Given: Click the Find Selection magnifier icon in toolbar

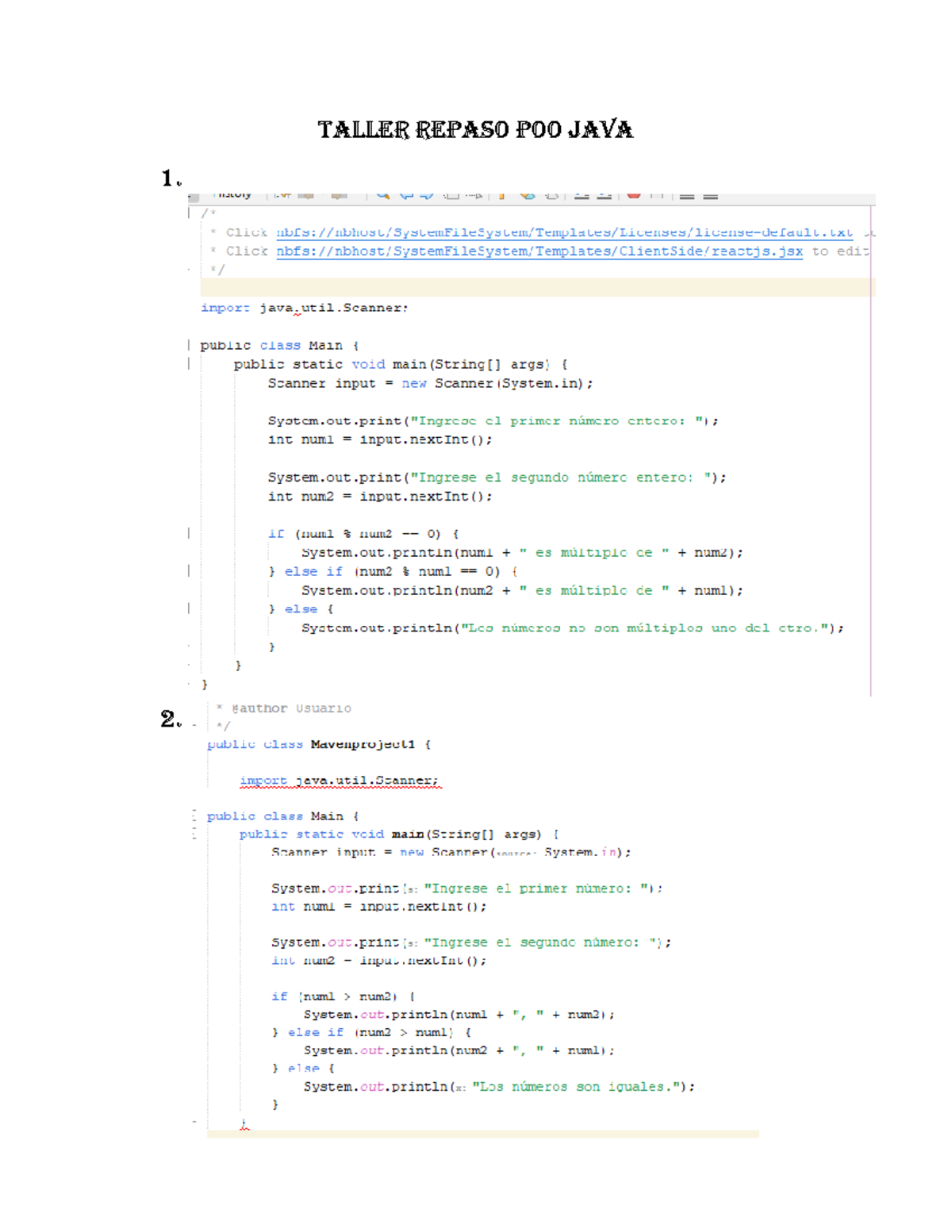Looking at the screenshot, I should [383, 194].
